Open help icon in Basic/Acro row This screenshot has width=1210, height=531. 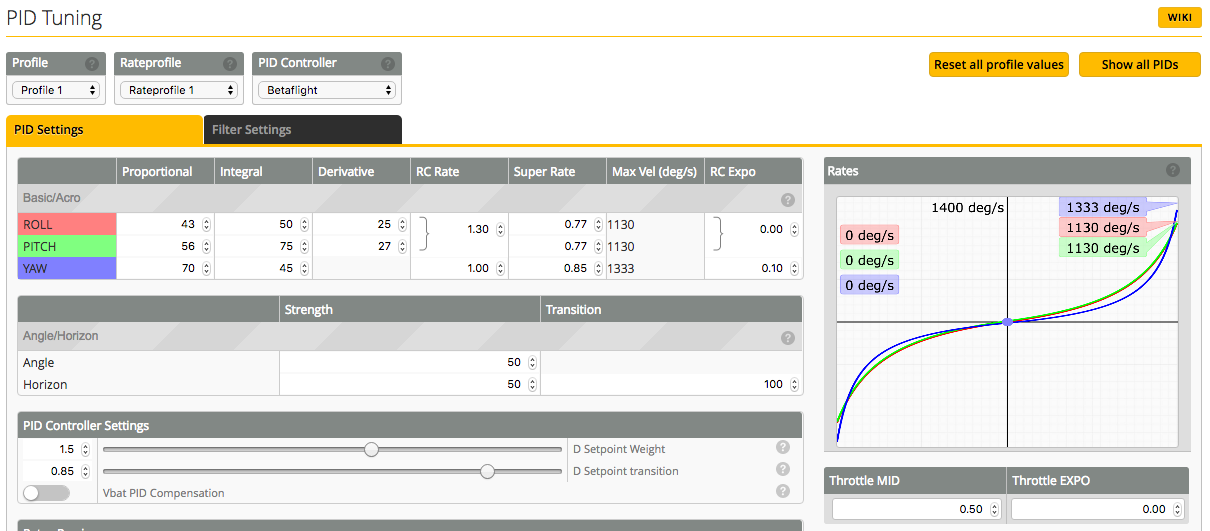click(x=787, y=199)
